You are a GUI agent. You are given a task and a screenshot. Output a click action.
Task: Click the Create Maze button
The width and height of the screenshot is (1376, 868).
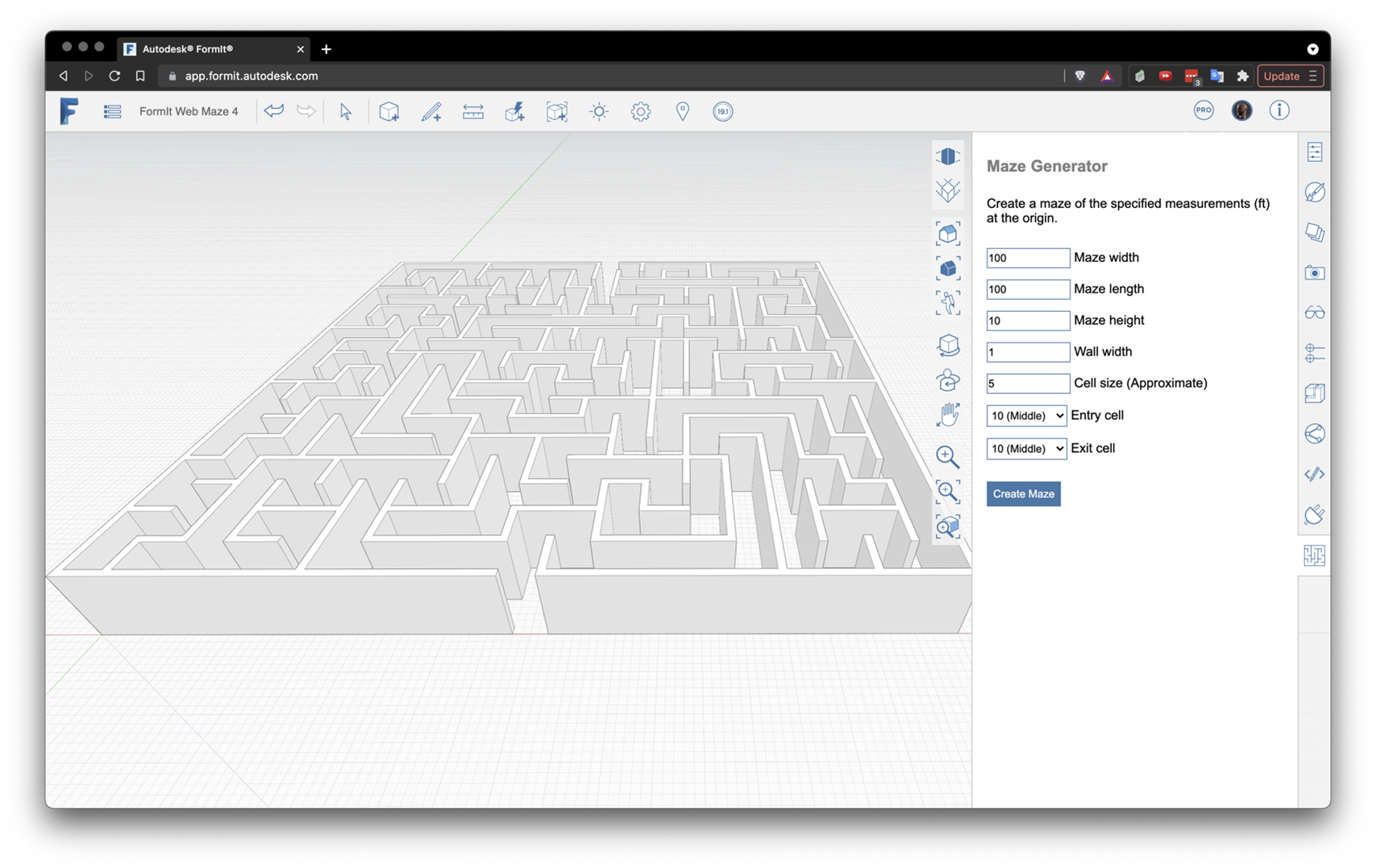point(1023,494)
